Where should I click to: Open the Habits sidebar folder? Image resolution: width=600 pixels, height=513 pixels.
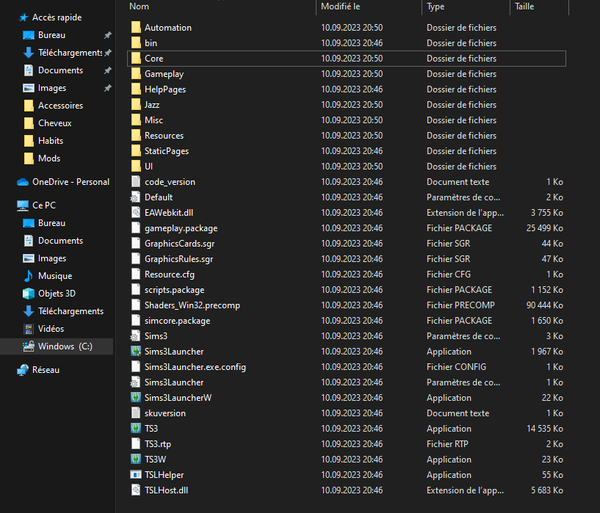pyautogui.click(x=51, y=141)
